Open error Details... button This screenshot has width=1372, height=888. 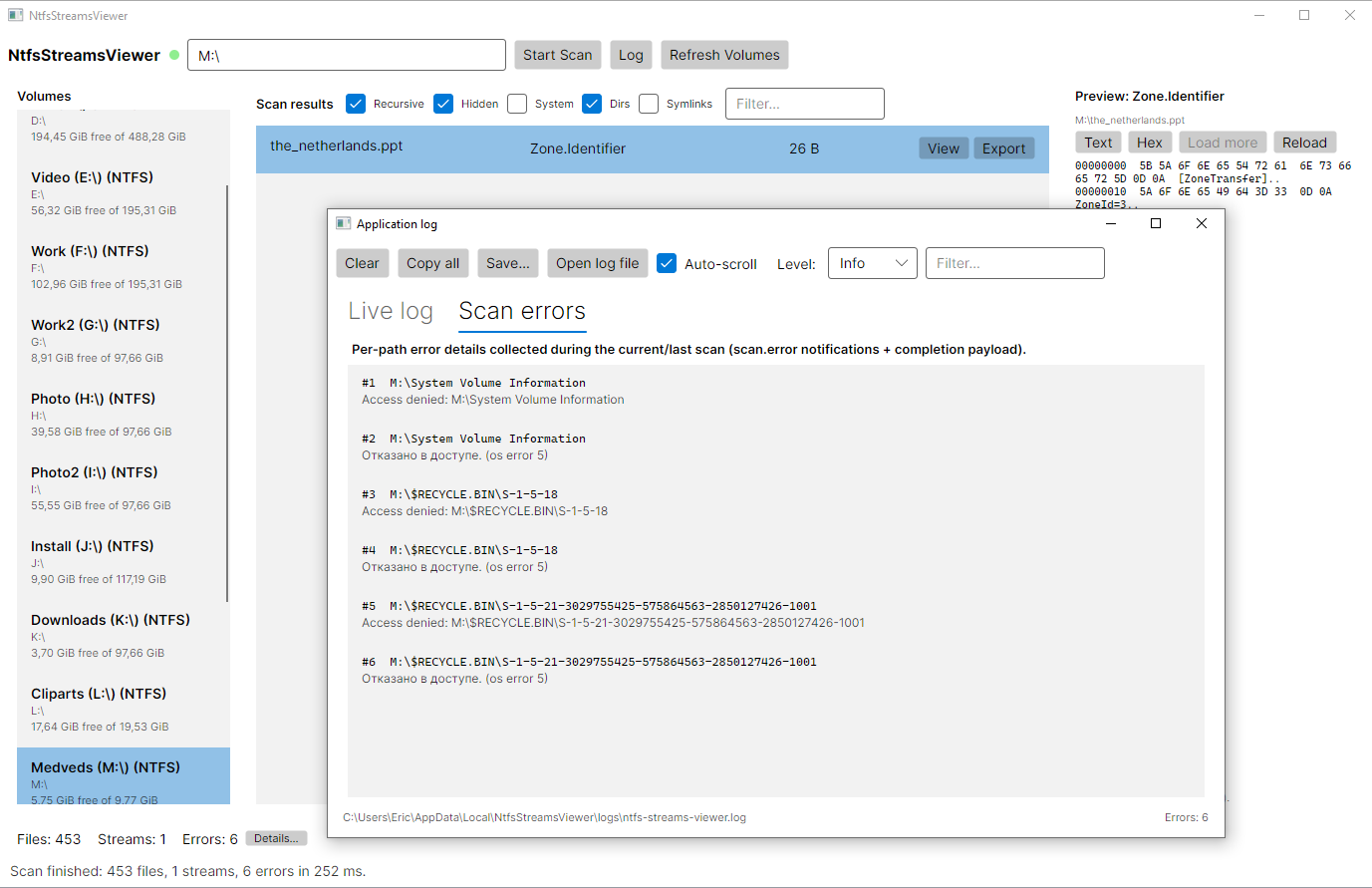(x=276, y=838)
